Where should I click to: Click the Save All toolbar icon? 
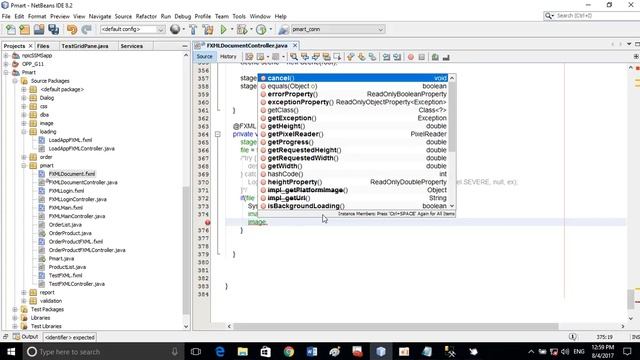[53, 29]
